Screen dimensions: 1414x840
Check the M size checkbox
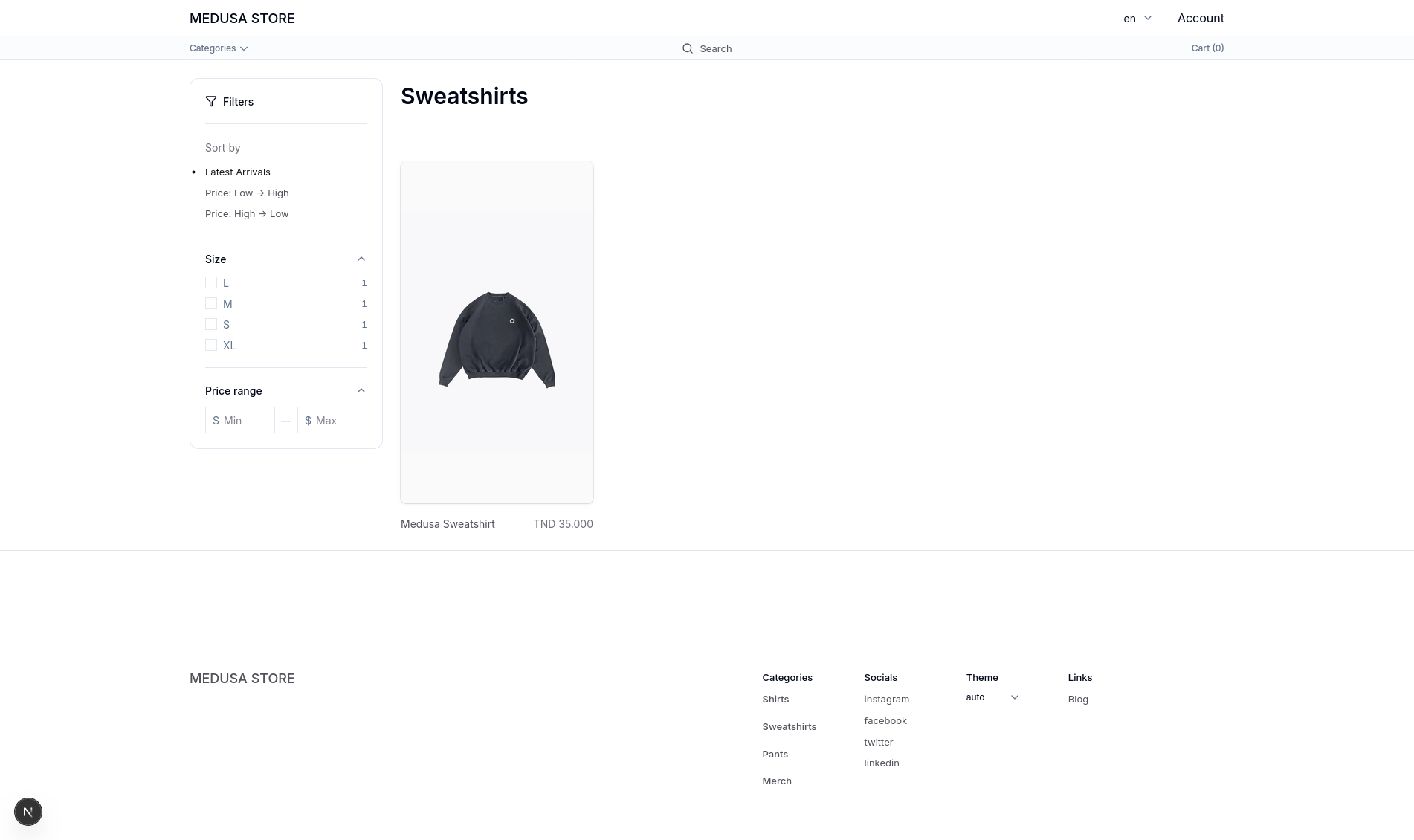point(211,303)
